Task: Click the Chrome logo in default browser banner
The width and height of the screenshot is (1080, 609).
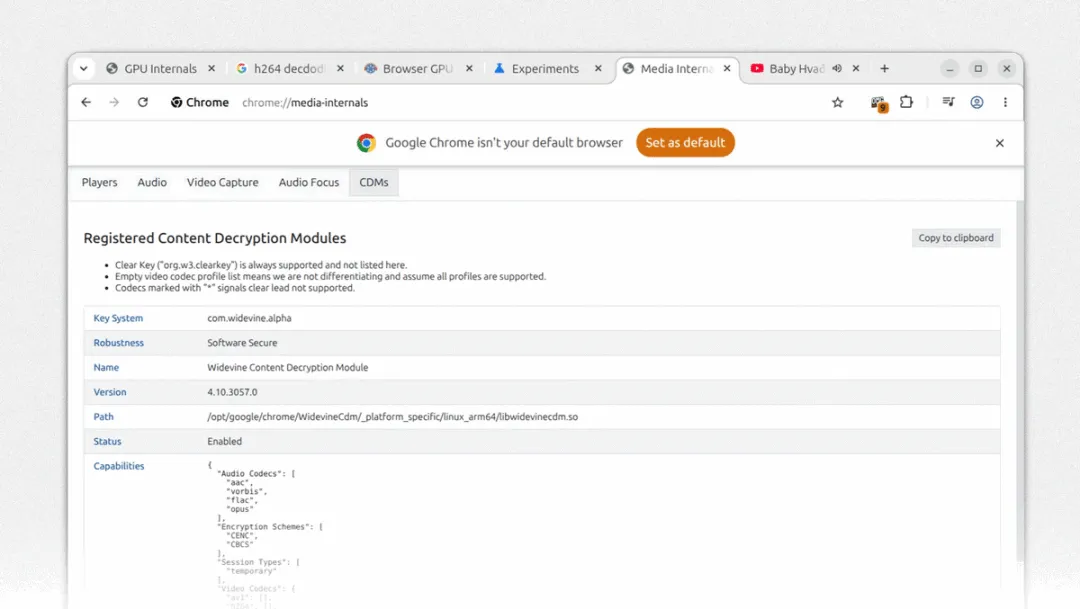Action: [366, 143]
